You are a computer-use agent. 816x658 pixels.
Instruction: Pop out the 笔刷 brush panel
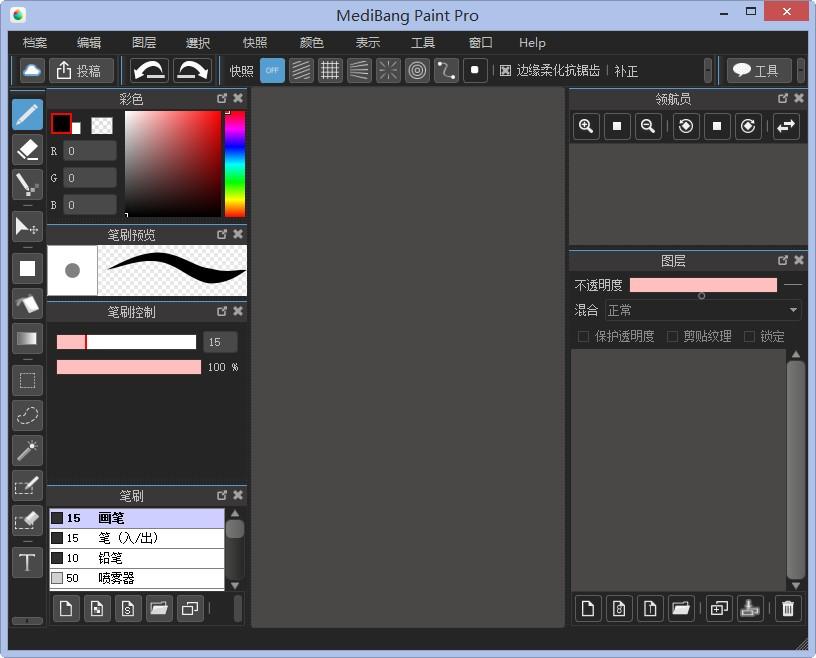(x=221, y=494)
